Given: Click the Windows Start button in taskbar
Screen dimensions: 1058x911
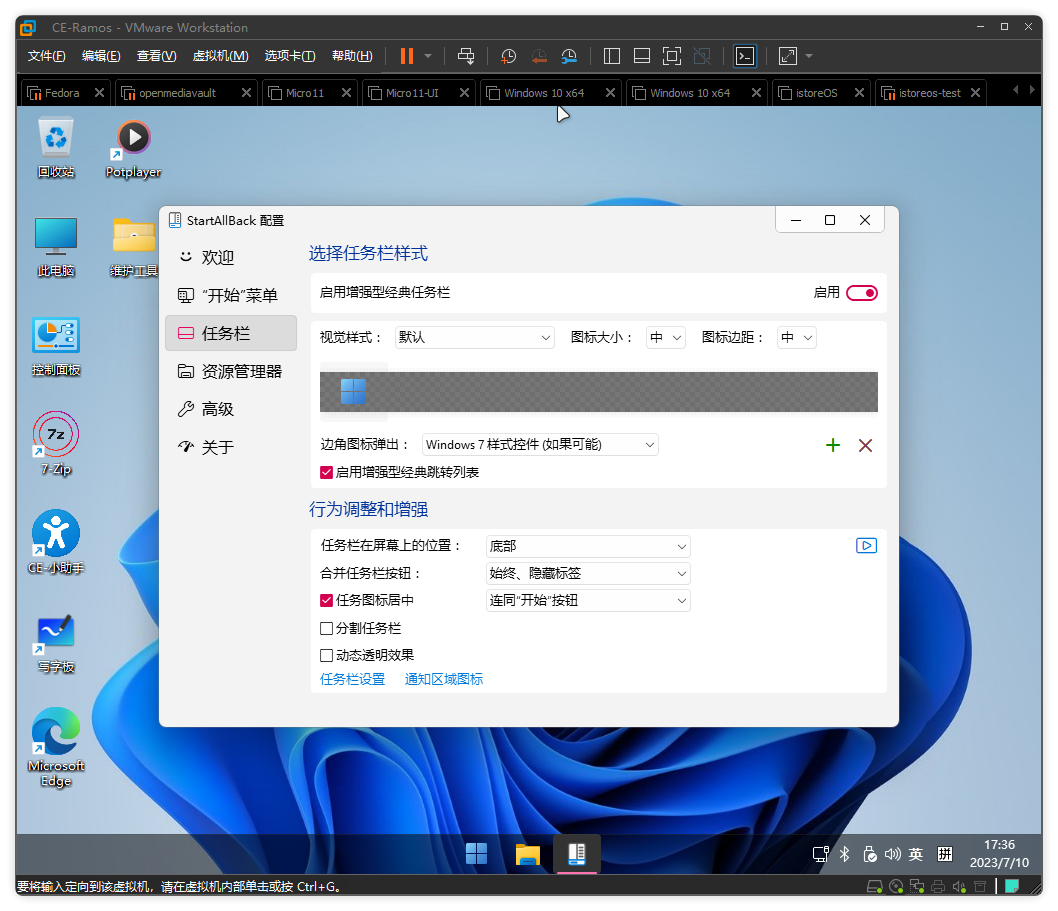Looking at the screenshot, I should click(x=477, y=853).
